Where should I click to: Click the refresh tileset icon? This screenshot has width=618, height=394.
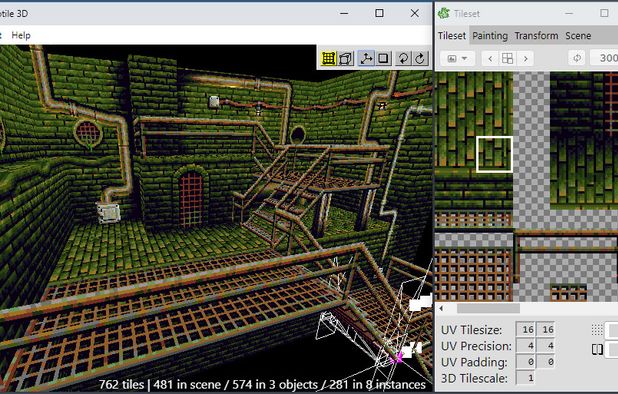(577, 58)
